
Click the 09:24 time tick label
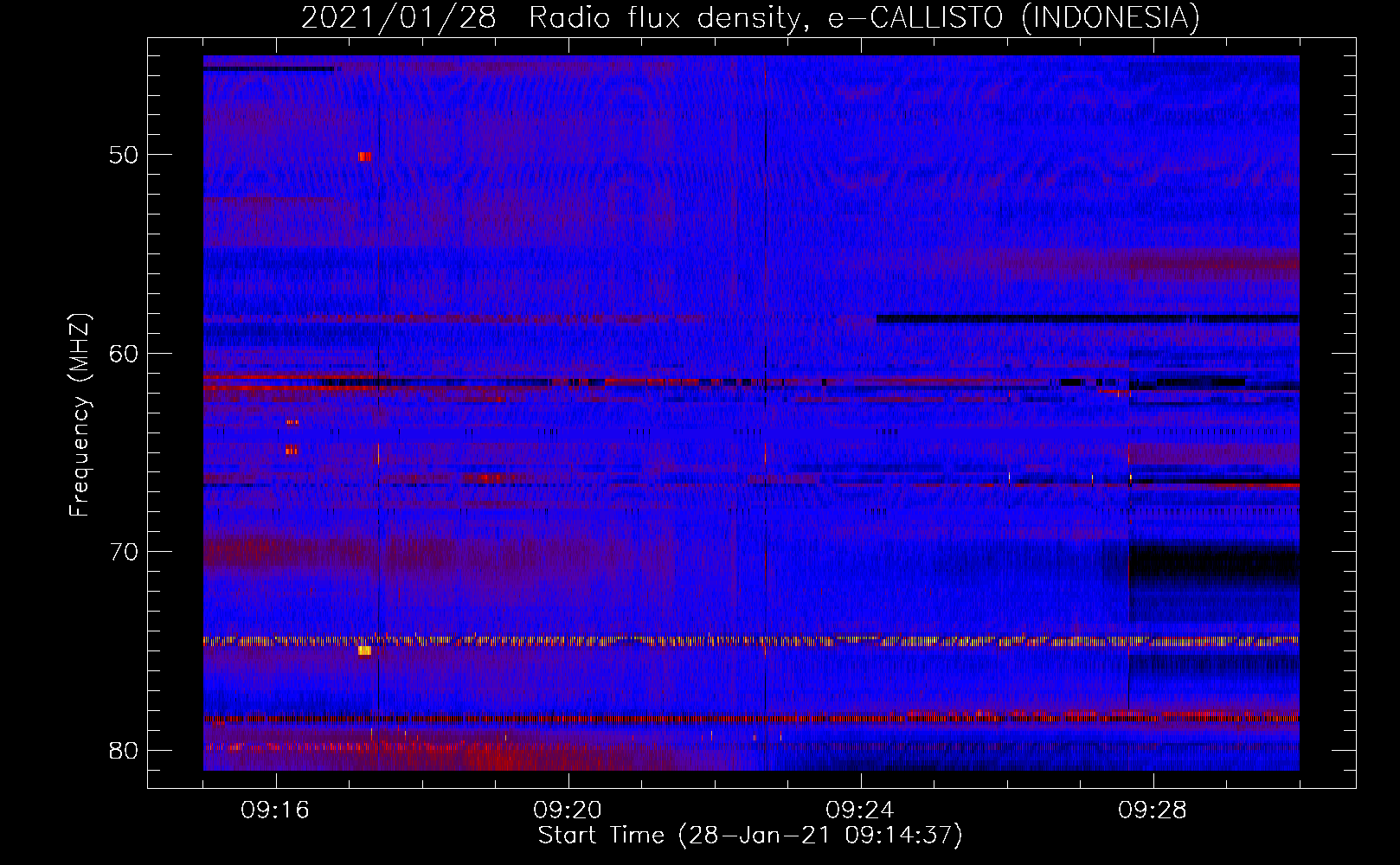(860, 811)
